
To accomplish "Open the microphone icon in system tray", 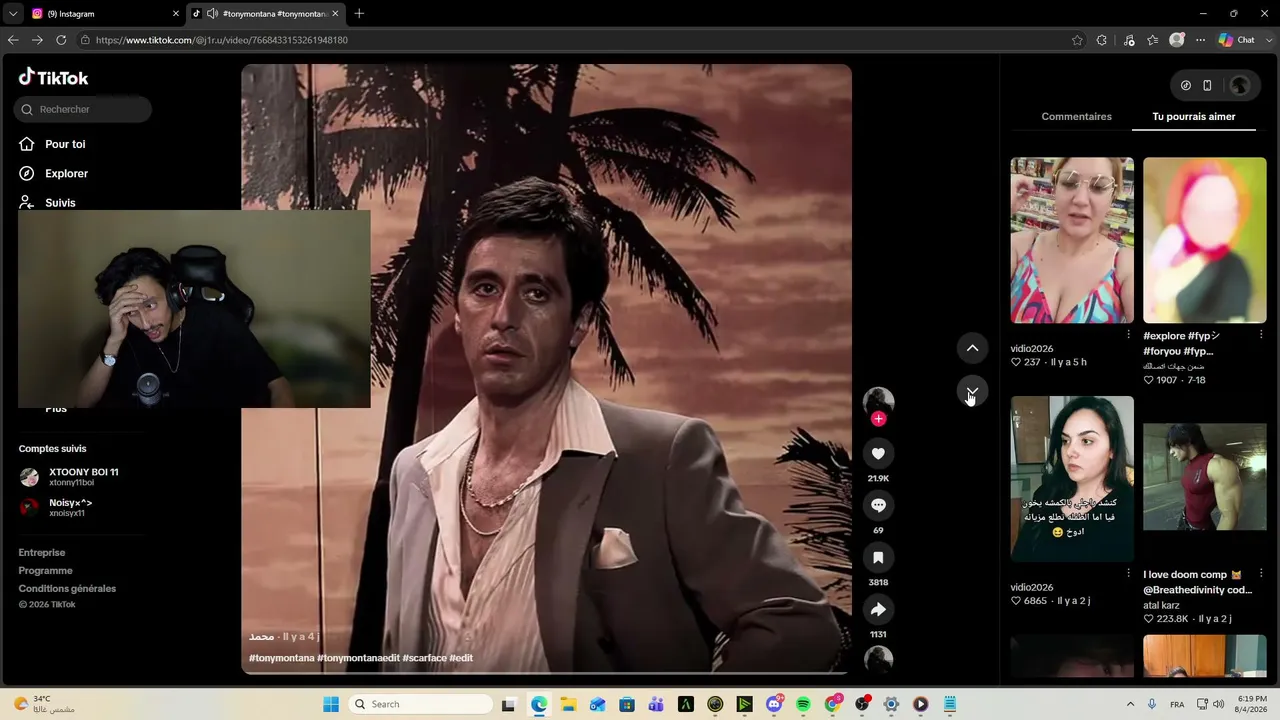I will click(x=1152, y=704).
